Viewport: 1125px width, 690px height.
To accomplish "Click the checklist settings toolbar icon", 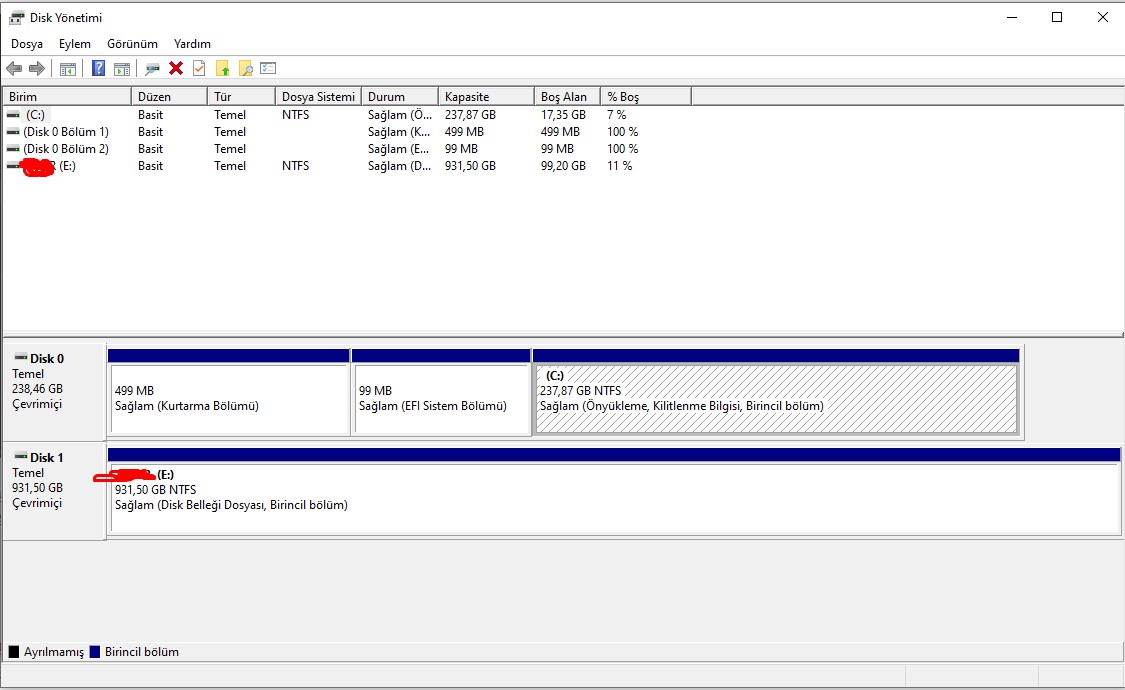I will point(268,68).
